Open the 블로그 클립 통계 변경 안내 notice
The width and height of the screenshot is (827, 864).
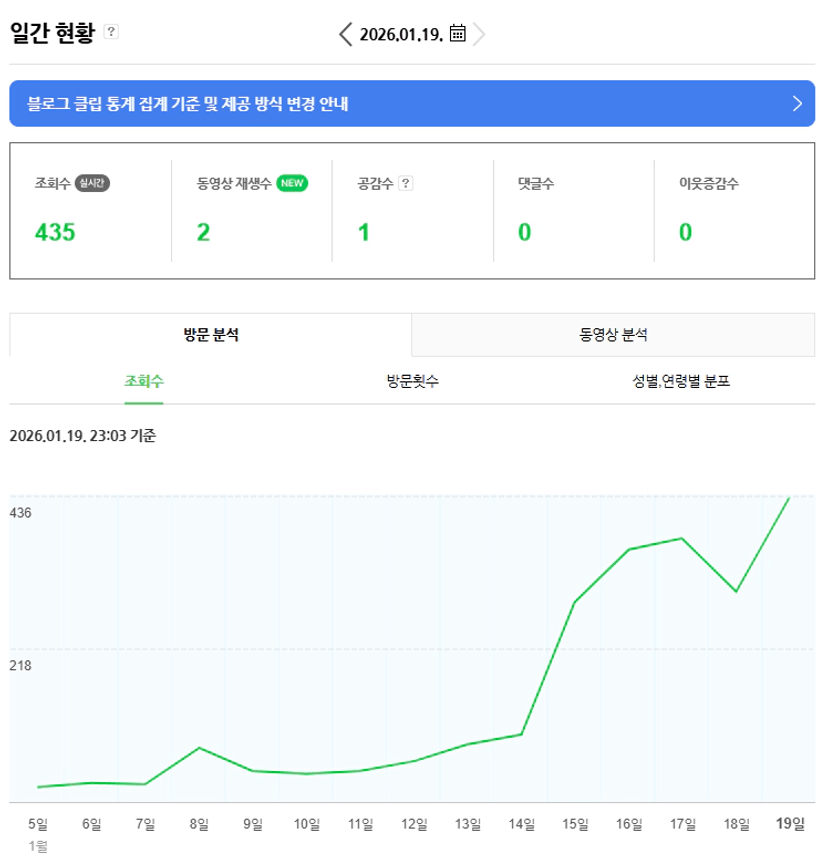click(189, 103)
